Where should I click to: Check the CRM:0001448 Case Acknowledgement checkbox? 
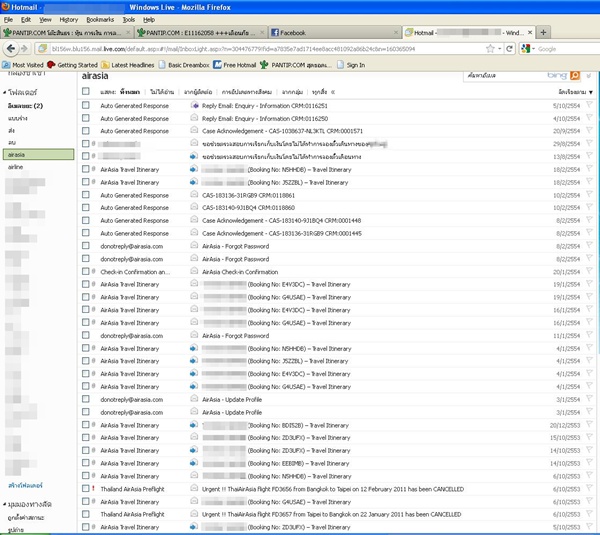click(86, 220)
